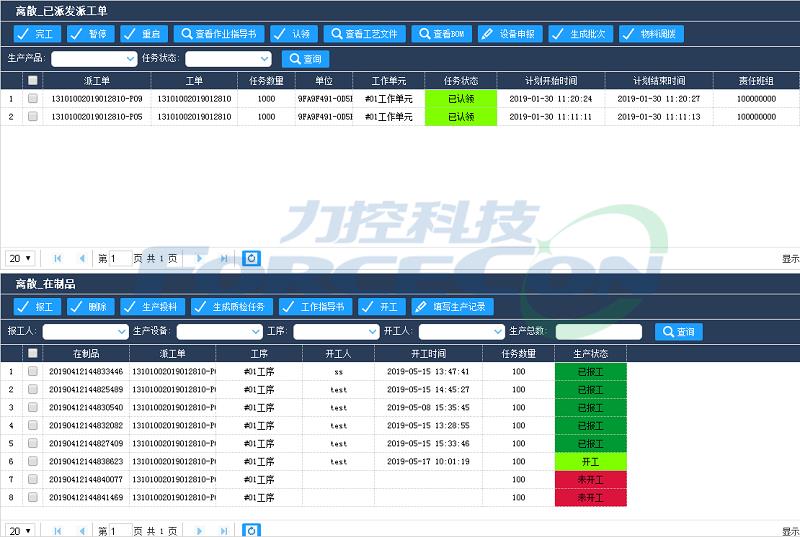This screenshot has height=537, width=800.
Task: Click the 完工 button in the dispatched orders toolbar
Action: click(x=37, y=34)
